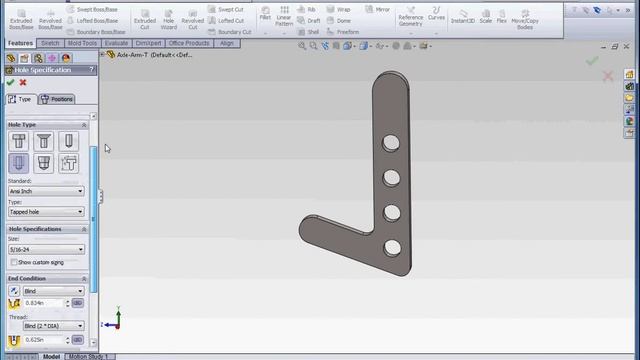
Task: Click the Scale tool
Action: [486, 16]
